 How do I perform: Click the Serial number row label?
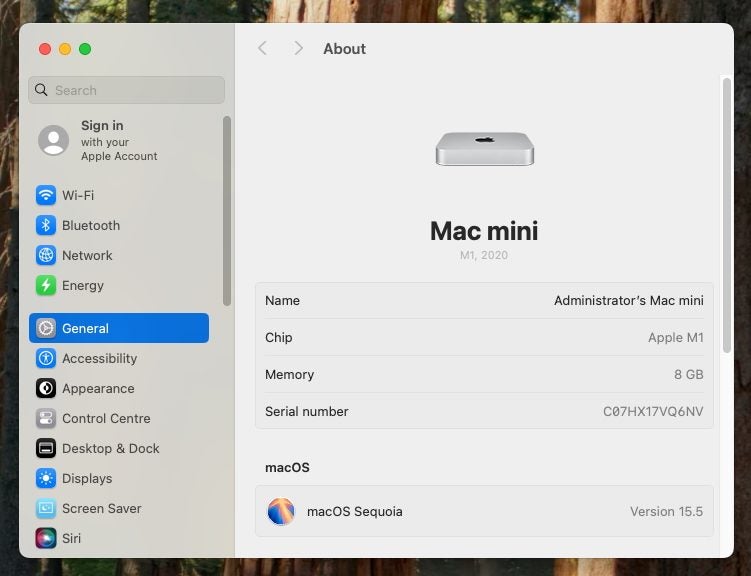tap(307, 411)
